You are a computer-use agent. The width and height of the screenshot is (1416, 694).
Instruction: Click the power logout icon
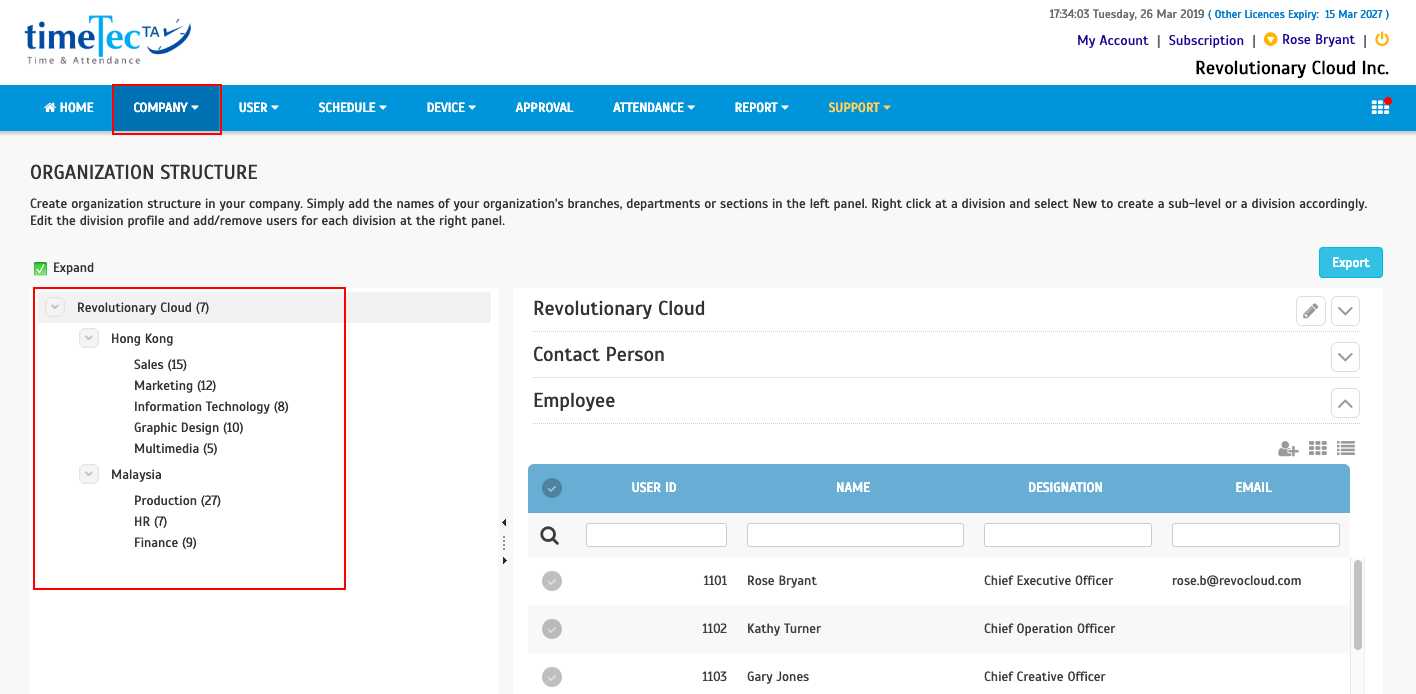(x=1382, y=39)
